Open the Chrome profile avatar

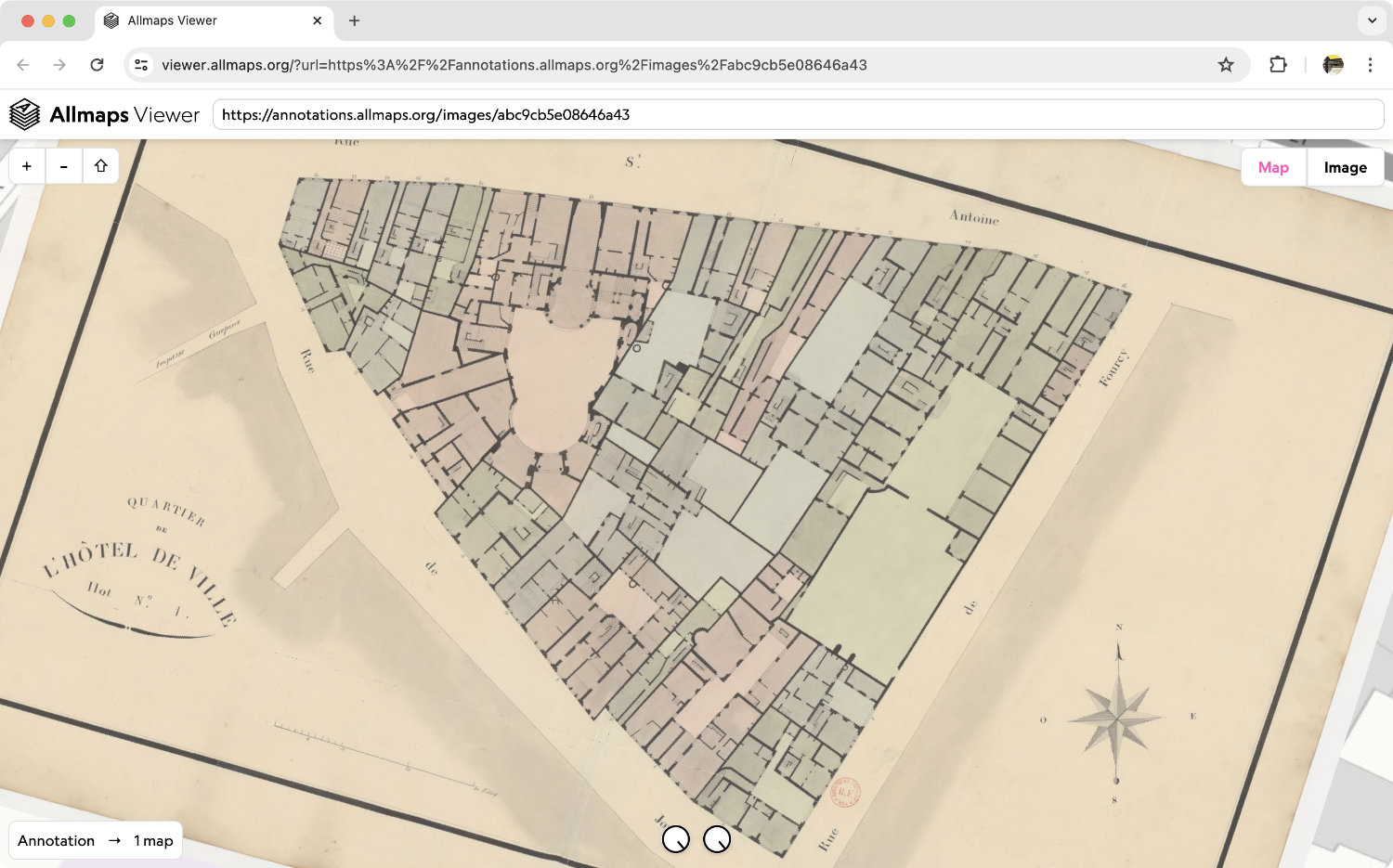click(x=1333, y=65)
